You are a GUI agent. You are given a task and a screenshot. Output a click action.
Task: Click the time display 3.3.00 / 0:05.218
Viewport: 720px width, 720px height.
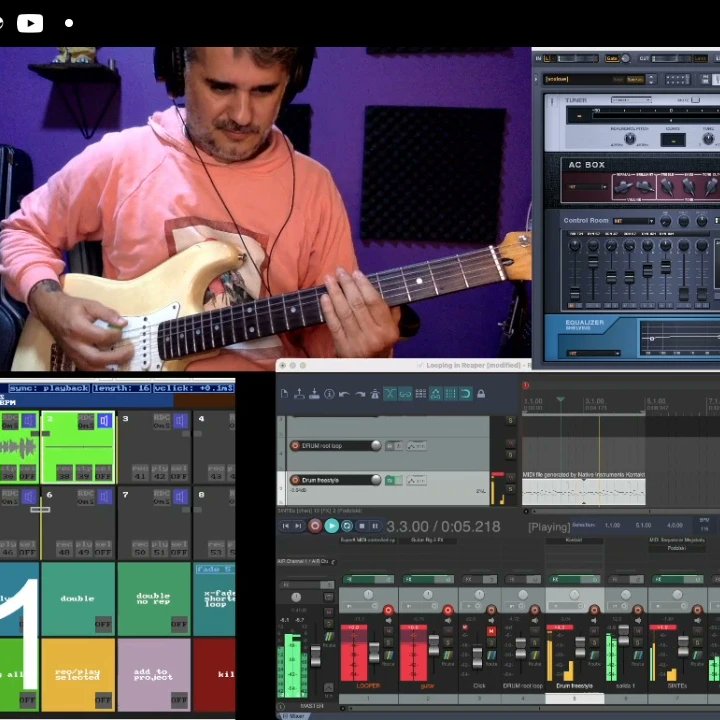443,526
